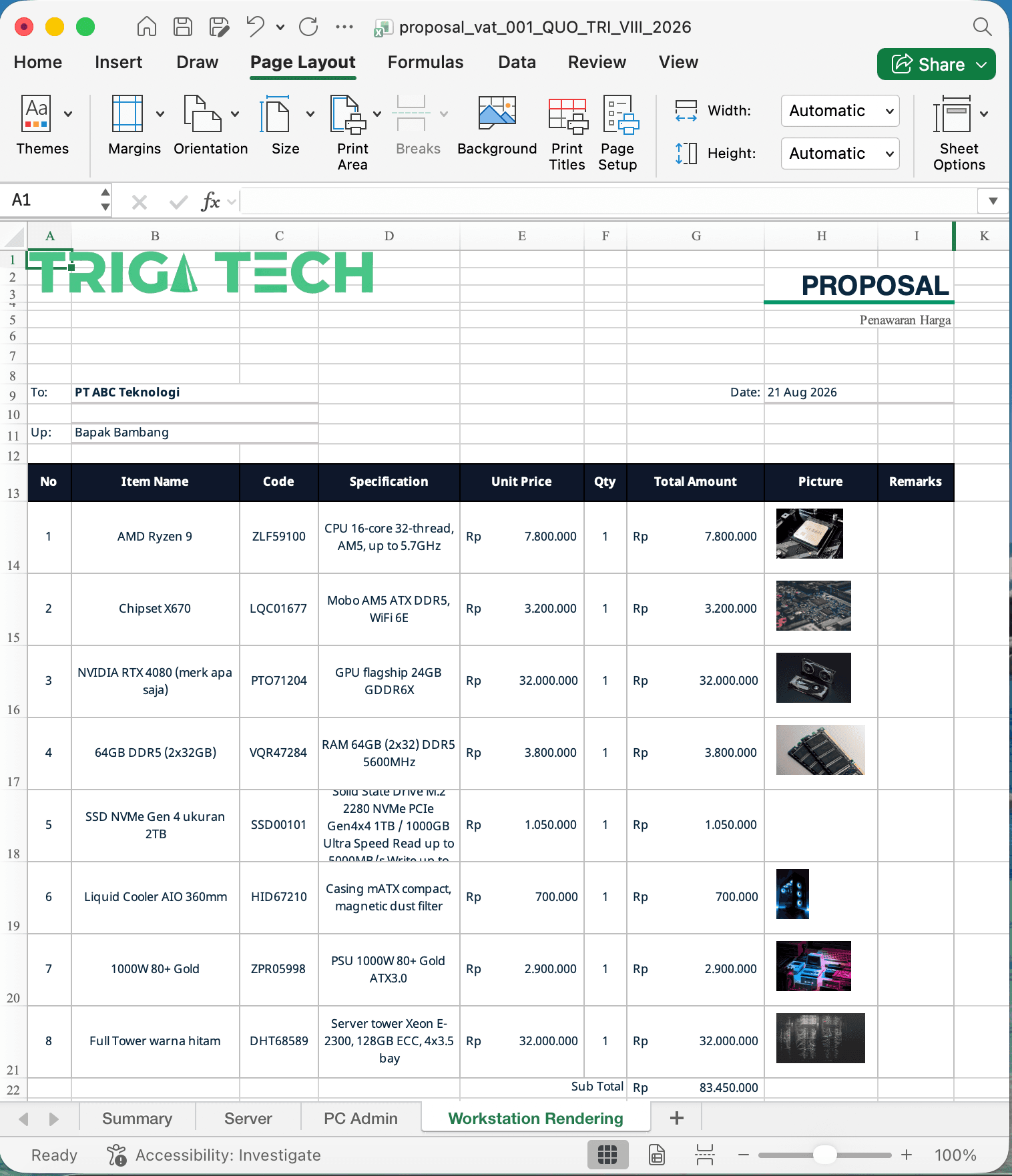This screenshot has width=1012, height=1176.
Task: Select the whole sheet via corner triangle
Action: [x=15, y=236]
